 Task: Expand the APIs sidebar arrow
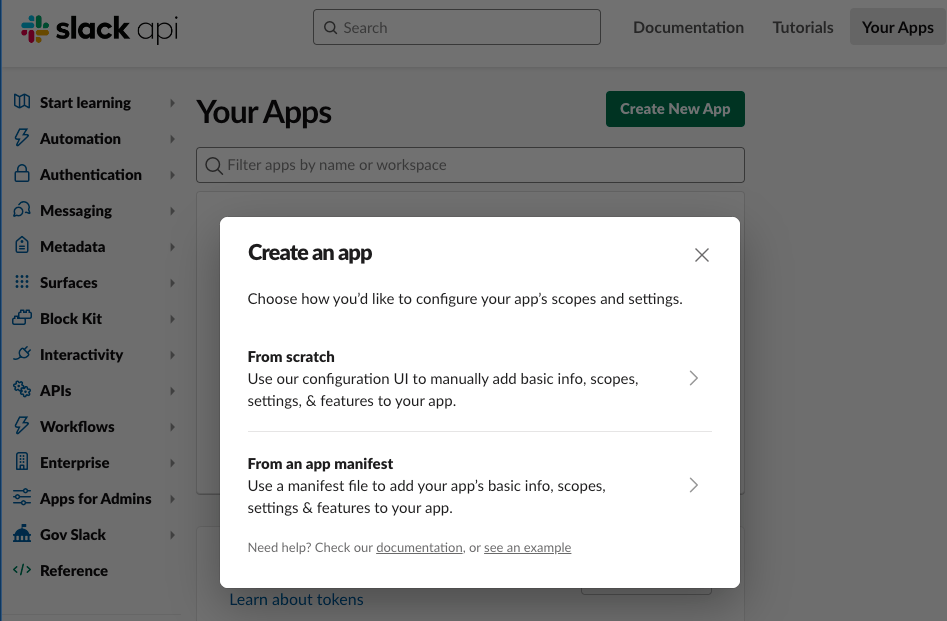[172, 391]
